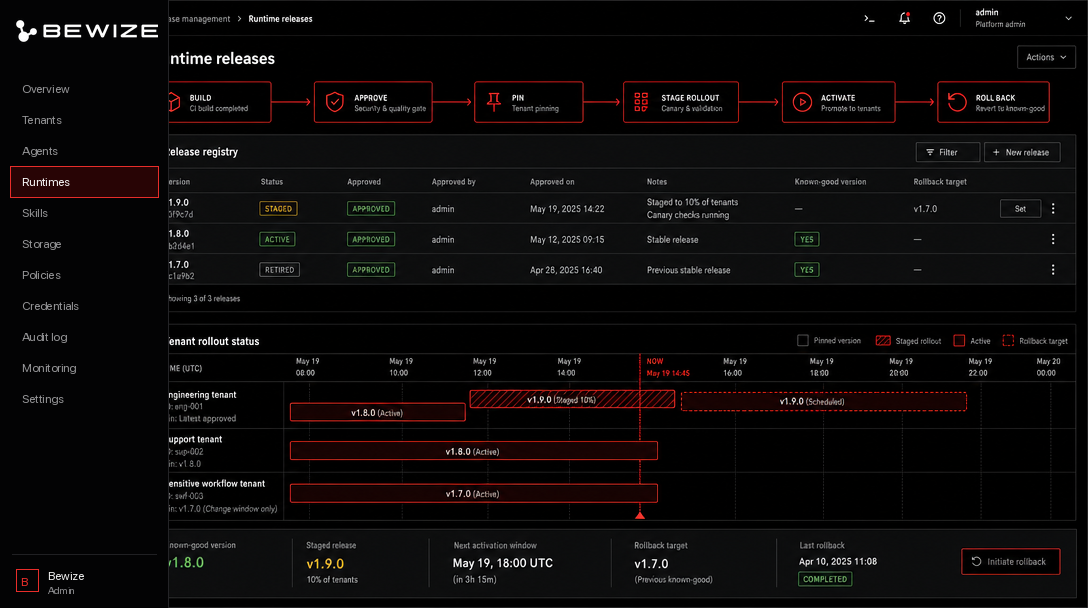Click the Approve shield icon
Screen dimensions: 1088x608
[x=334, y=102]
